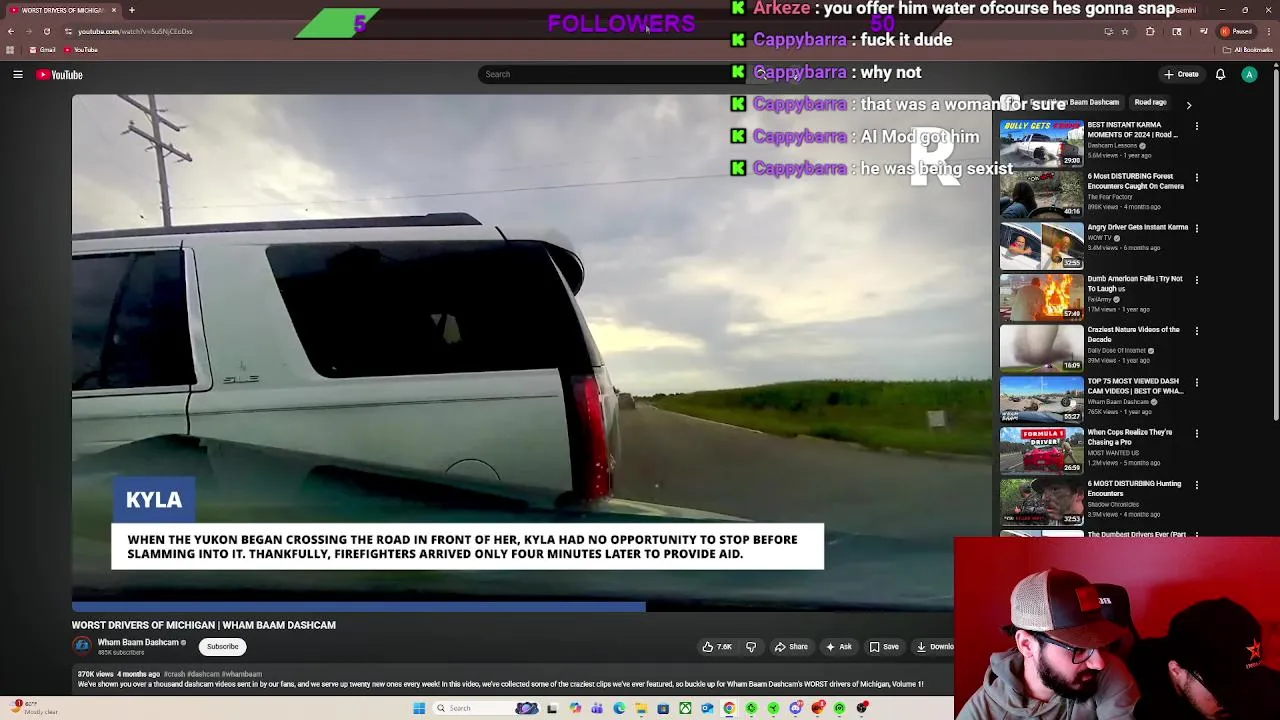Open the Chrome three-dot menu

coord(1269,31)
